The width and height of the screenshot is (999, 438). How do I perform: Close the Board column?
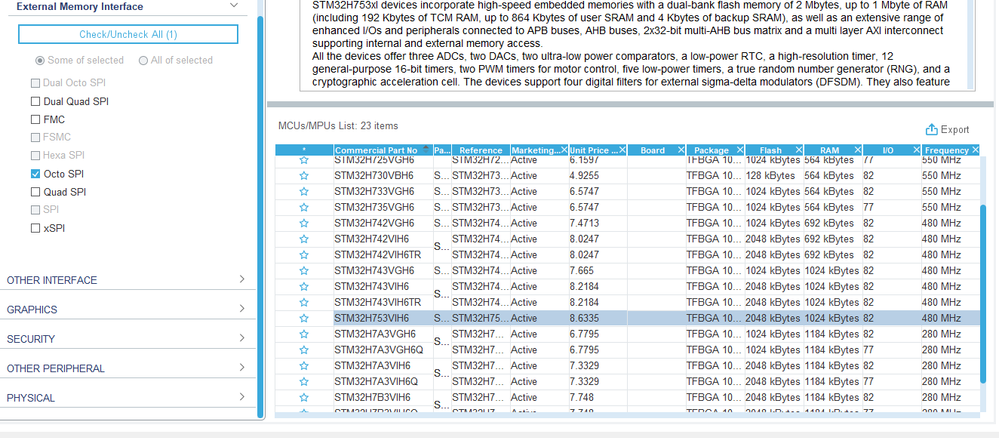(681, 150)
